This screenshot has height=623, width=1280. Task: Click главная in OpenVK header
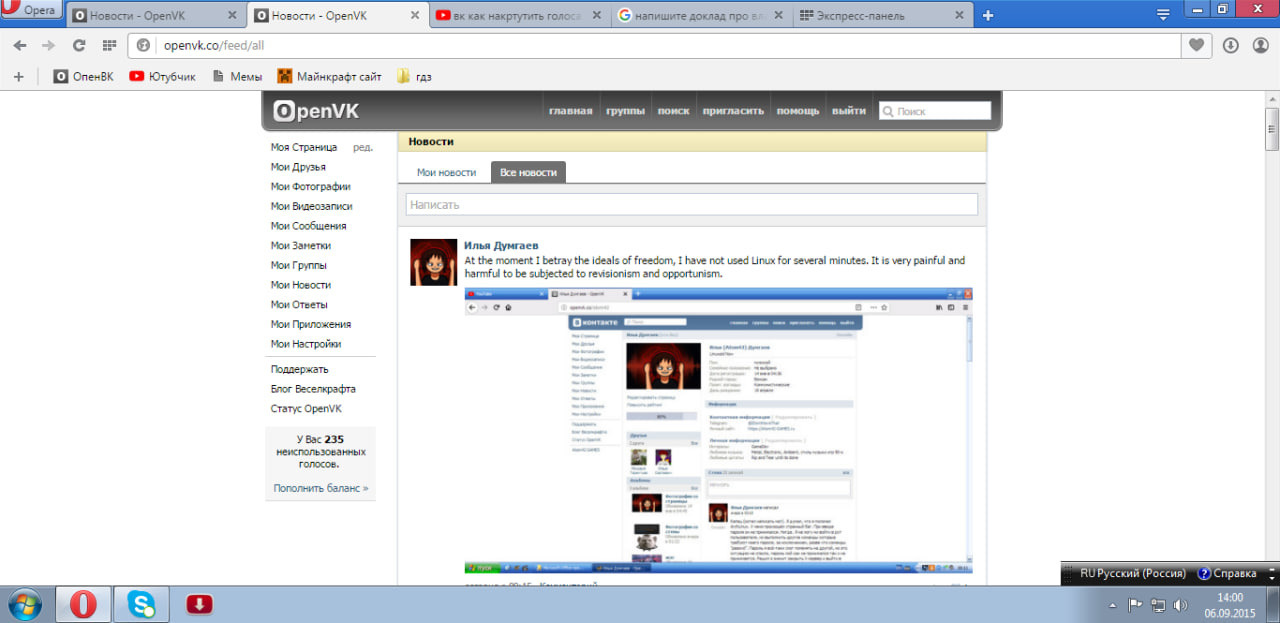click(570, 111)
